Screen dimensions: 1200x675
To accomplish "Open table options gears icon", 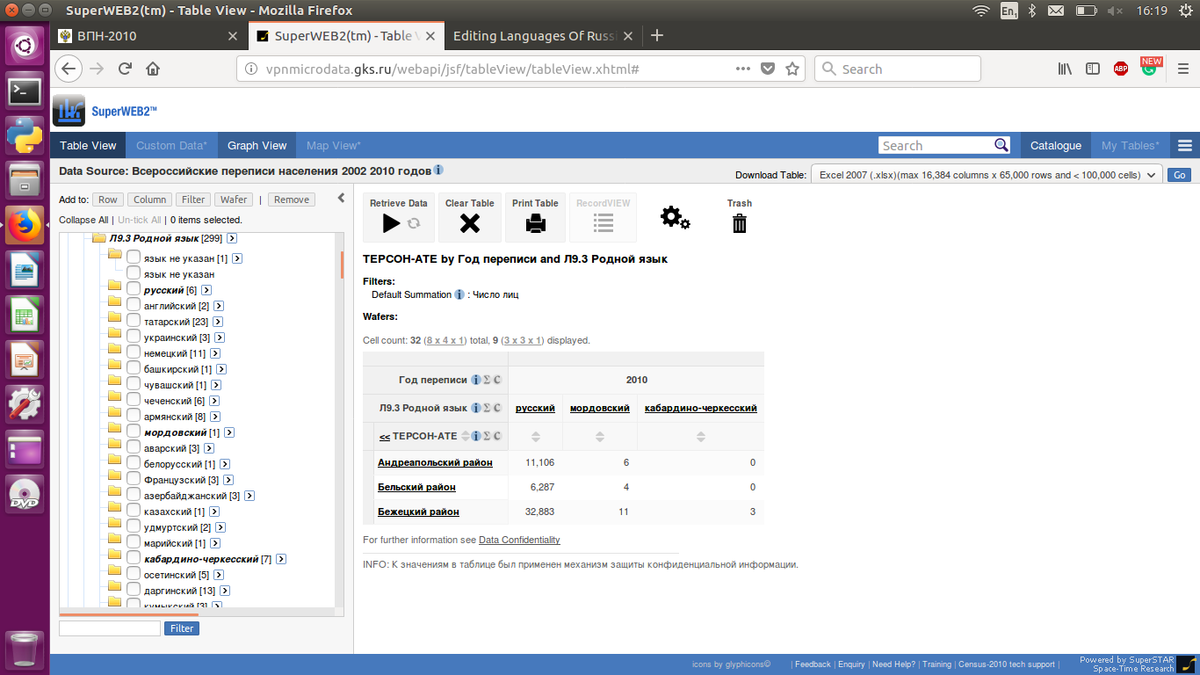I will pyautogui.click(x=675, y=218).
